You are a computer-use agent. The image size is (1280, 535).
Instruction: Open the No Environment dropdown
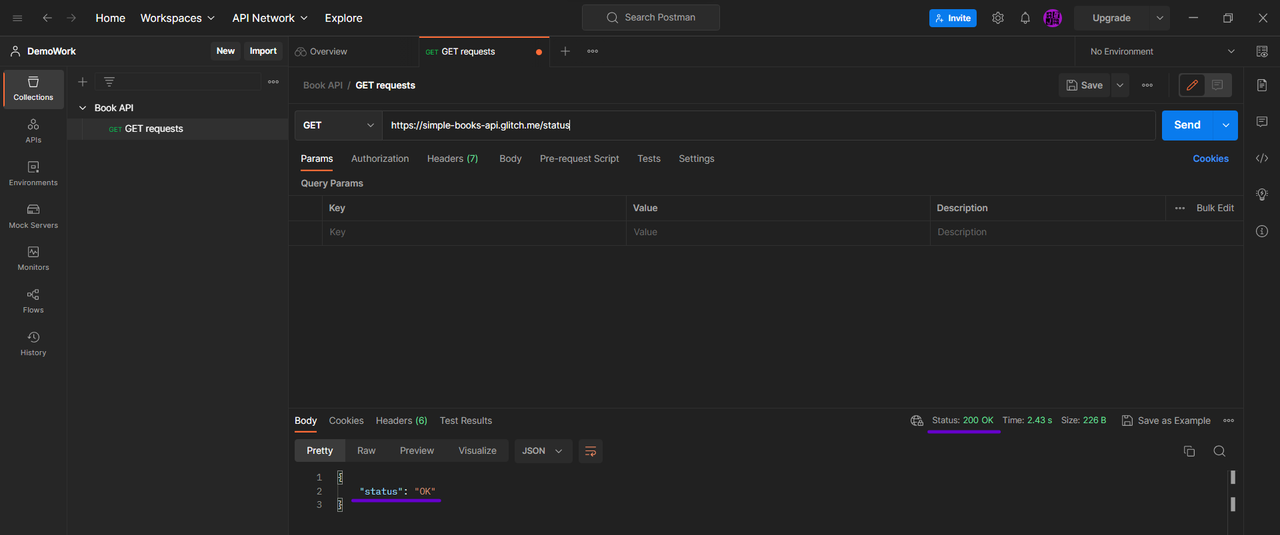(1162, 51)
